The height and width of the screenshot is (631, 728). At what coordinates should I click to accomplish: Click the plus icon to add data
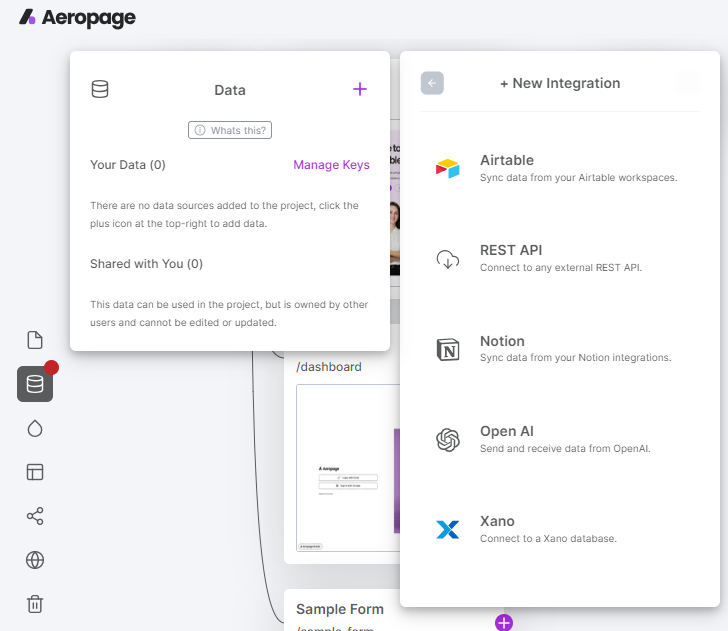(x=360, y=89)
